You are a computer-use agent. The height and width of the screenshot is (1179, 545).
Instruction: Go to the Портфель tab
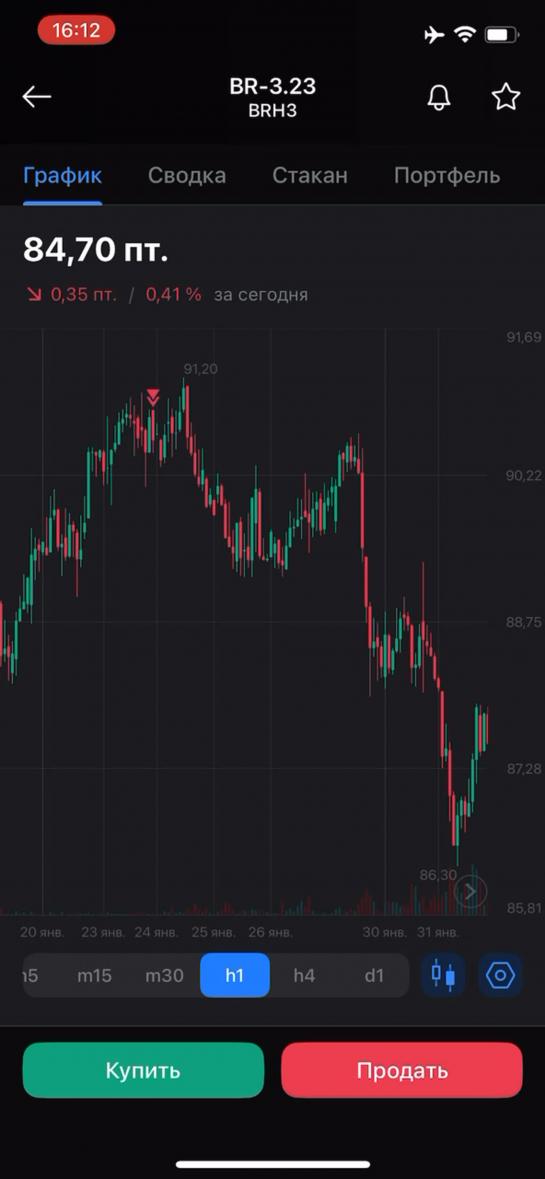coord(447,176)
